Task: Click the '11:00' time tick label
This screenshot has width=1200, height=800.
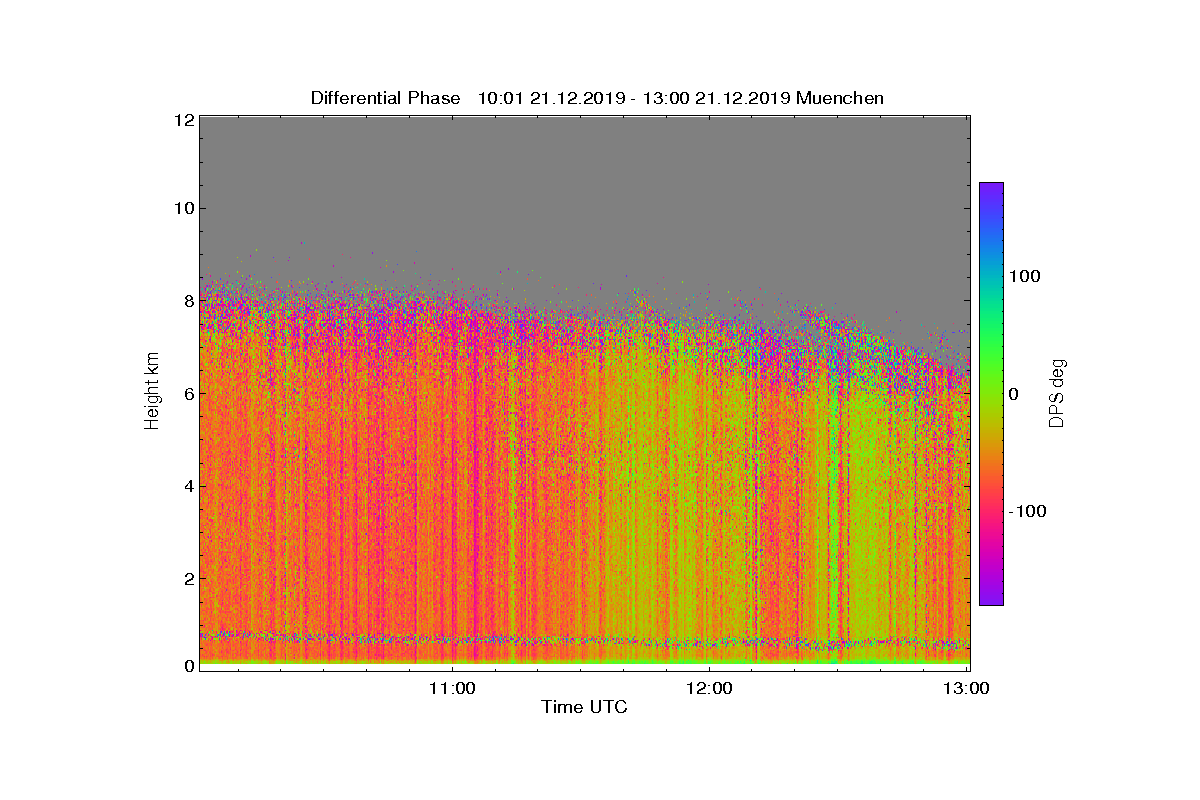Action: (x=452, y=689)
